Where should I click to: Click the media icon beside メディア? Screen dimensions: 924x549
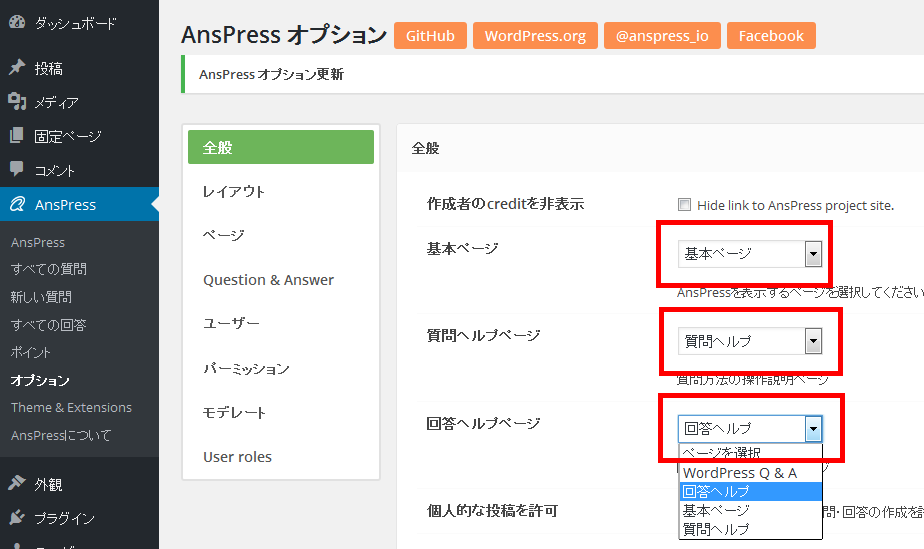[17, 101]
